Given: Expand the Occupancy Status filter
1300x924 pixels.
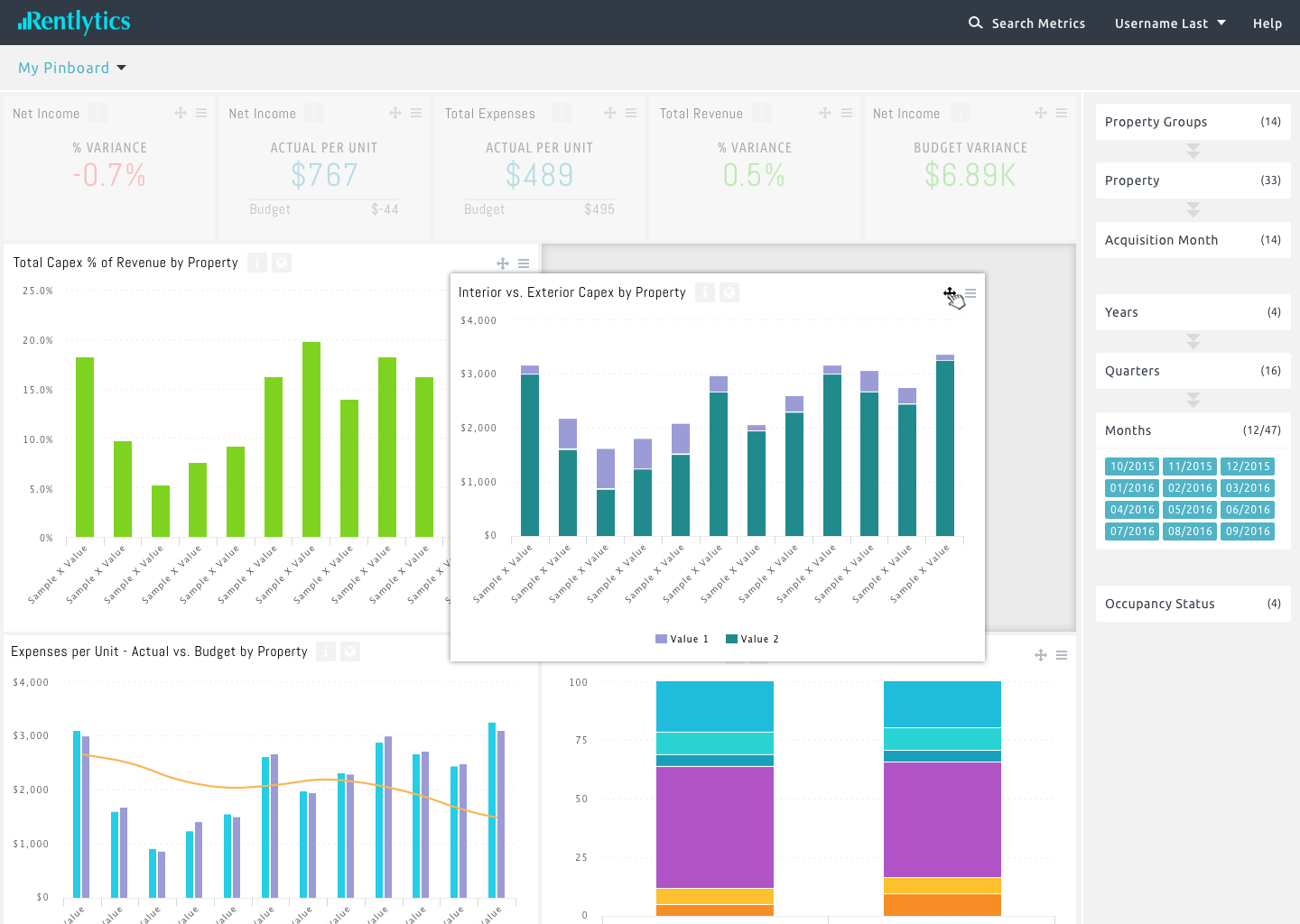Looking at the screenshot, I should 1193,604.
